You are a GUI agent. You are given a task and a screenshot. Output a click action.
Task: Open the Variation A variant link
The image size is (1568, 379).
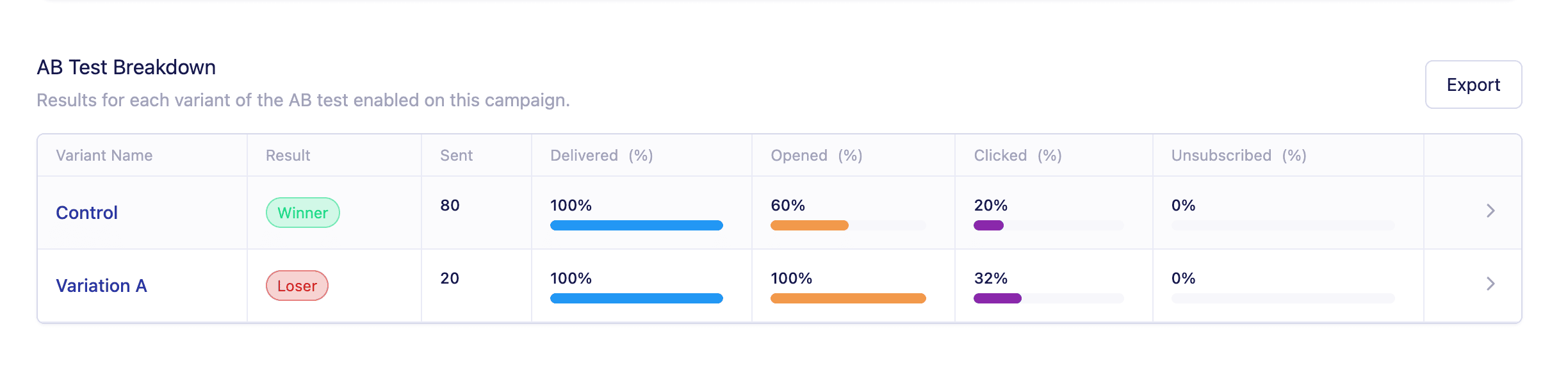click(101, 286)
